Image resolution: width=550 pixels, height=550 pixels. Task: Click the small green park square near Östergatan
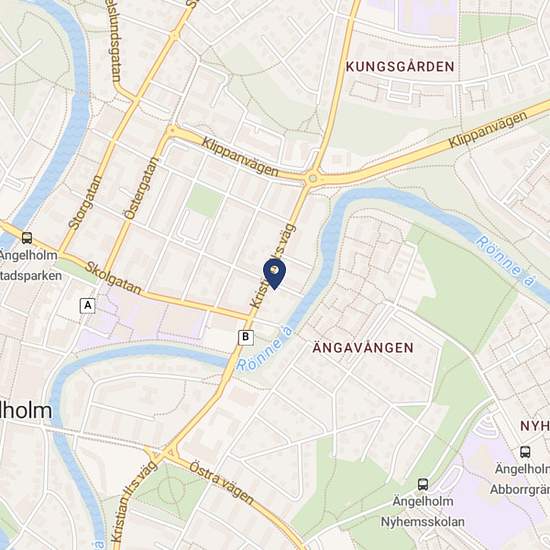[204, 200]
